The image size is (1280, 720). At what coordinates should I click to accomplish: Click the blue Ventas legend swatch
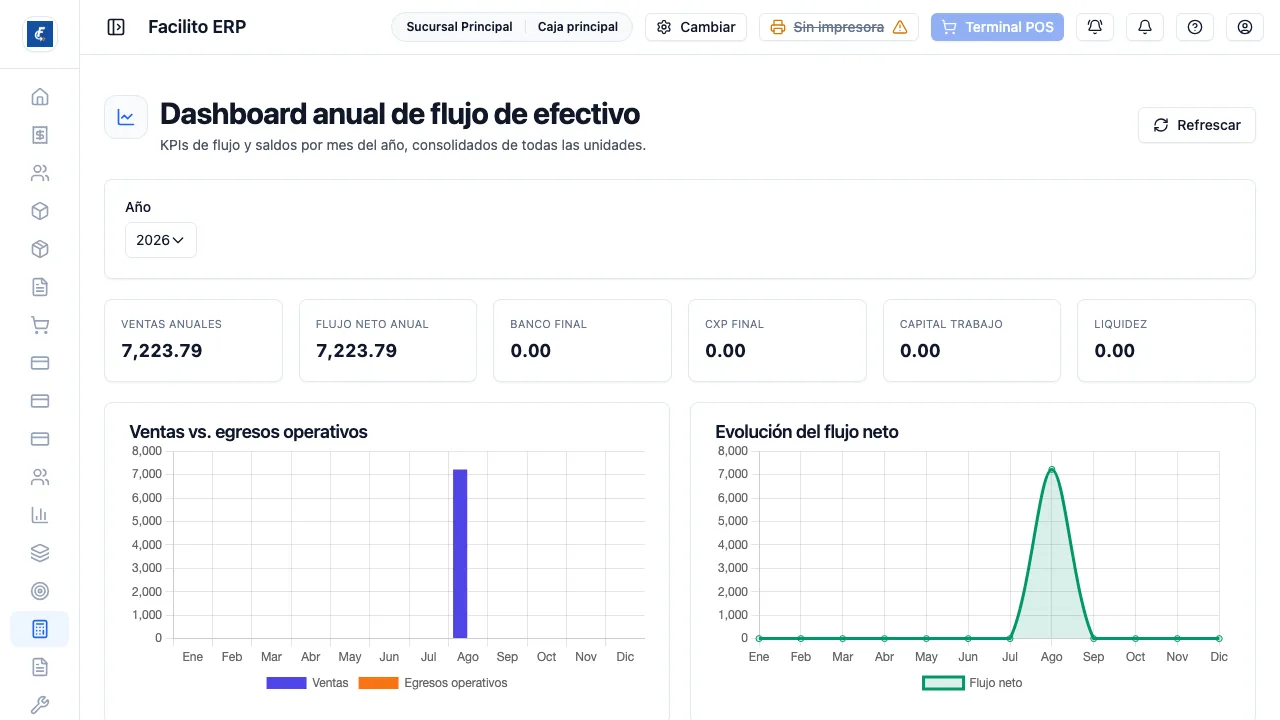286,683
